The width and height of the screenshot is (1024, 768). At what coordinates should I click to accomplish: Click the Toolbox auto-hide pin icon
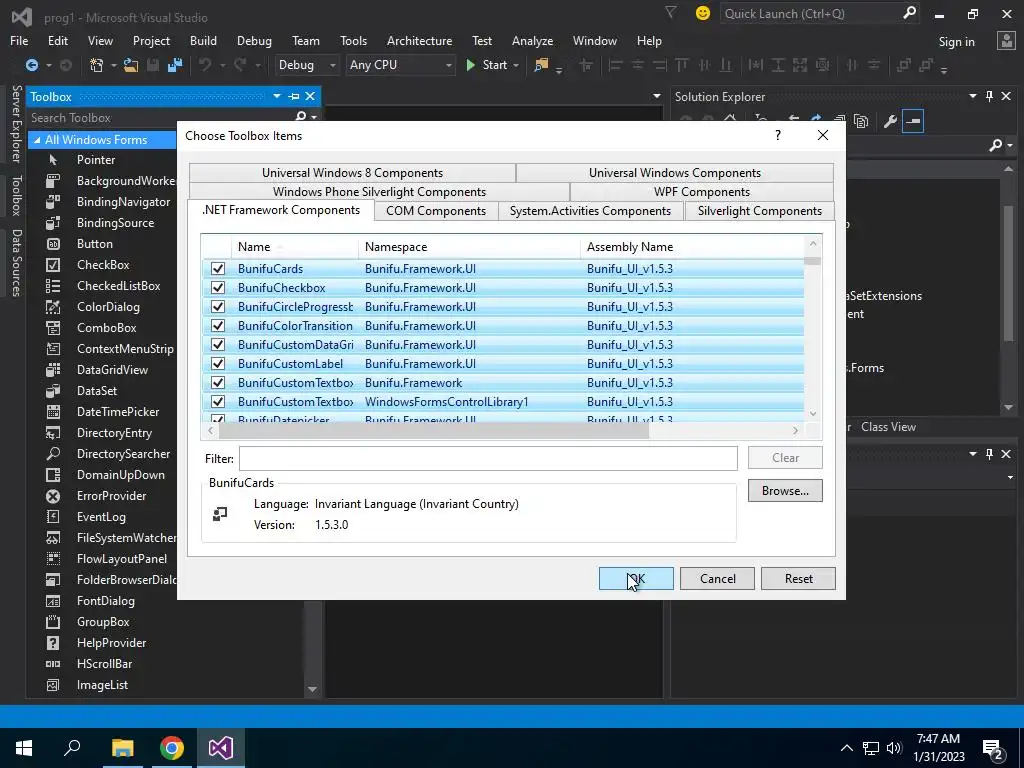point(294,96)
